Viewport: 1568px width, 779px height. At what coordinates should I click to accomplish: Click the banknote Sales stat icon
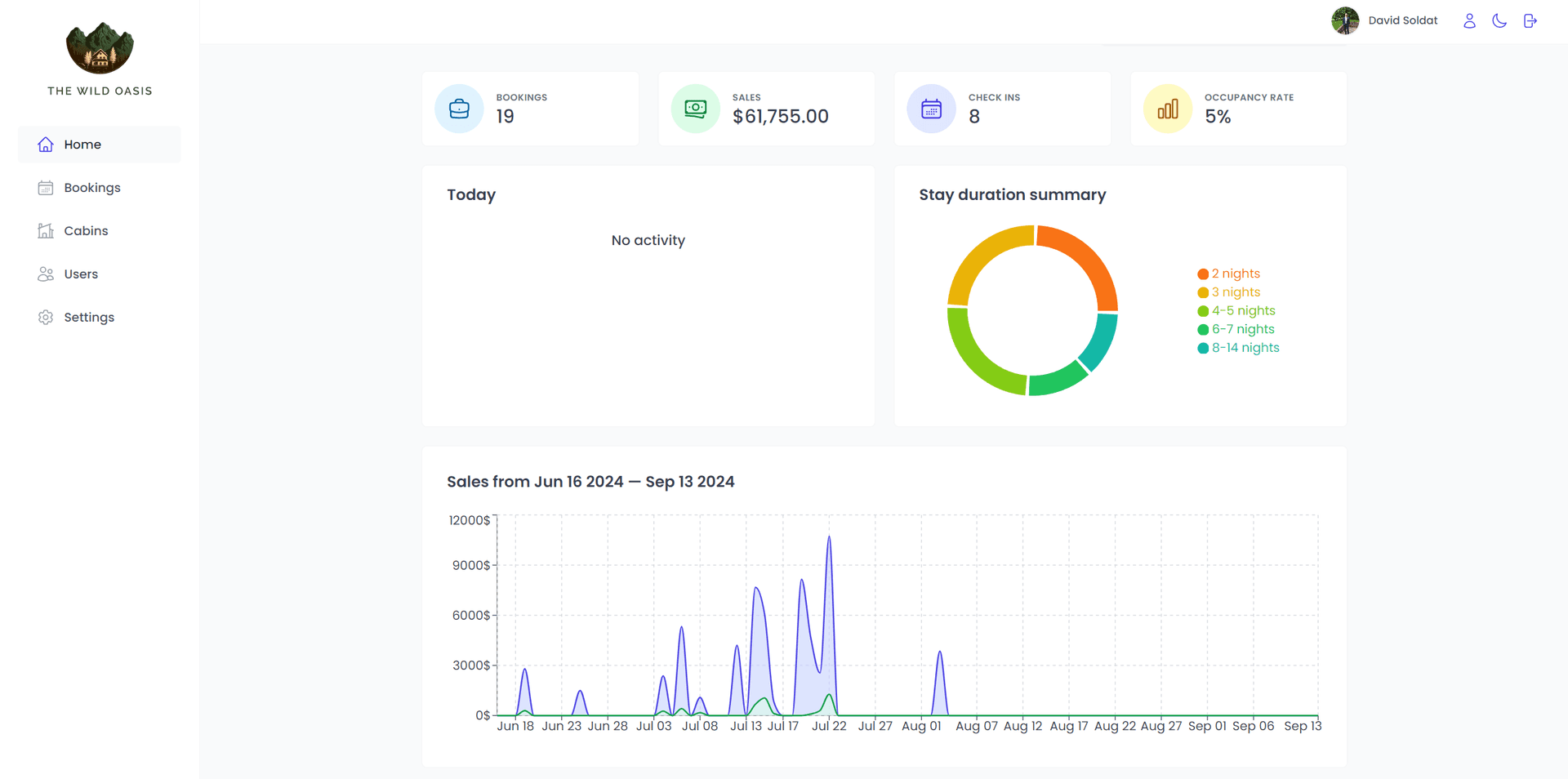[x=695, y=109]
